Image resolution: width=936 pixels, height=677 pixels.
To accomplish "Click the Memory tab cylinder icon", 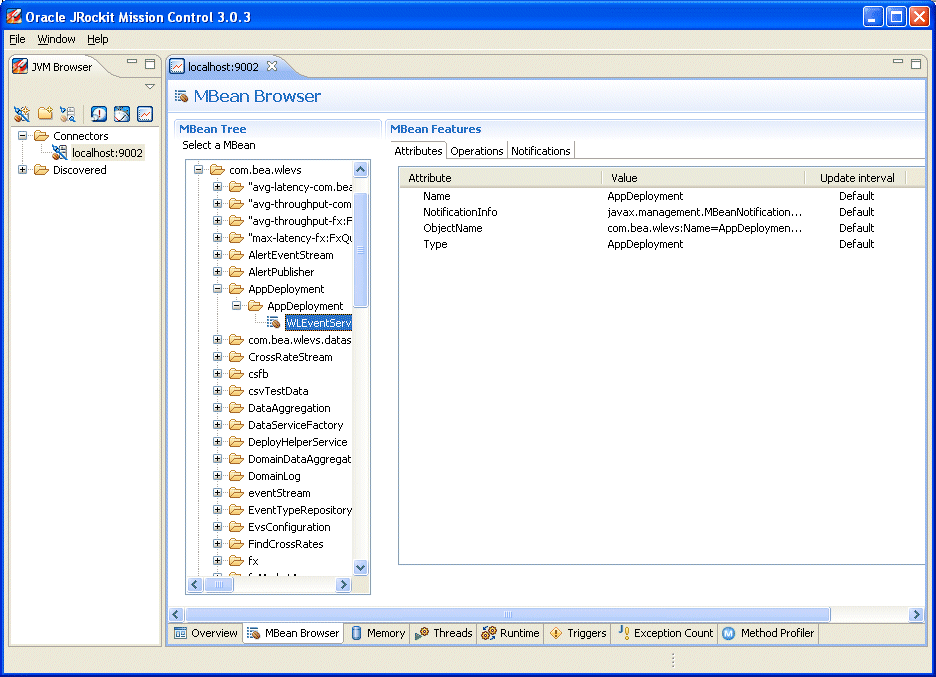I will (x=356, y=633).
